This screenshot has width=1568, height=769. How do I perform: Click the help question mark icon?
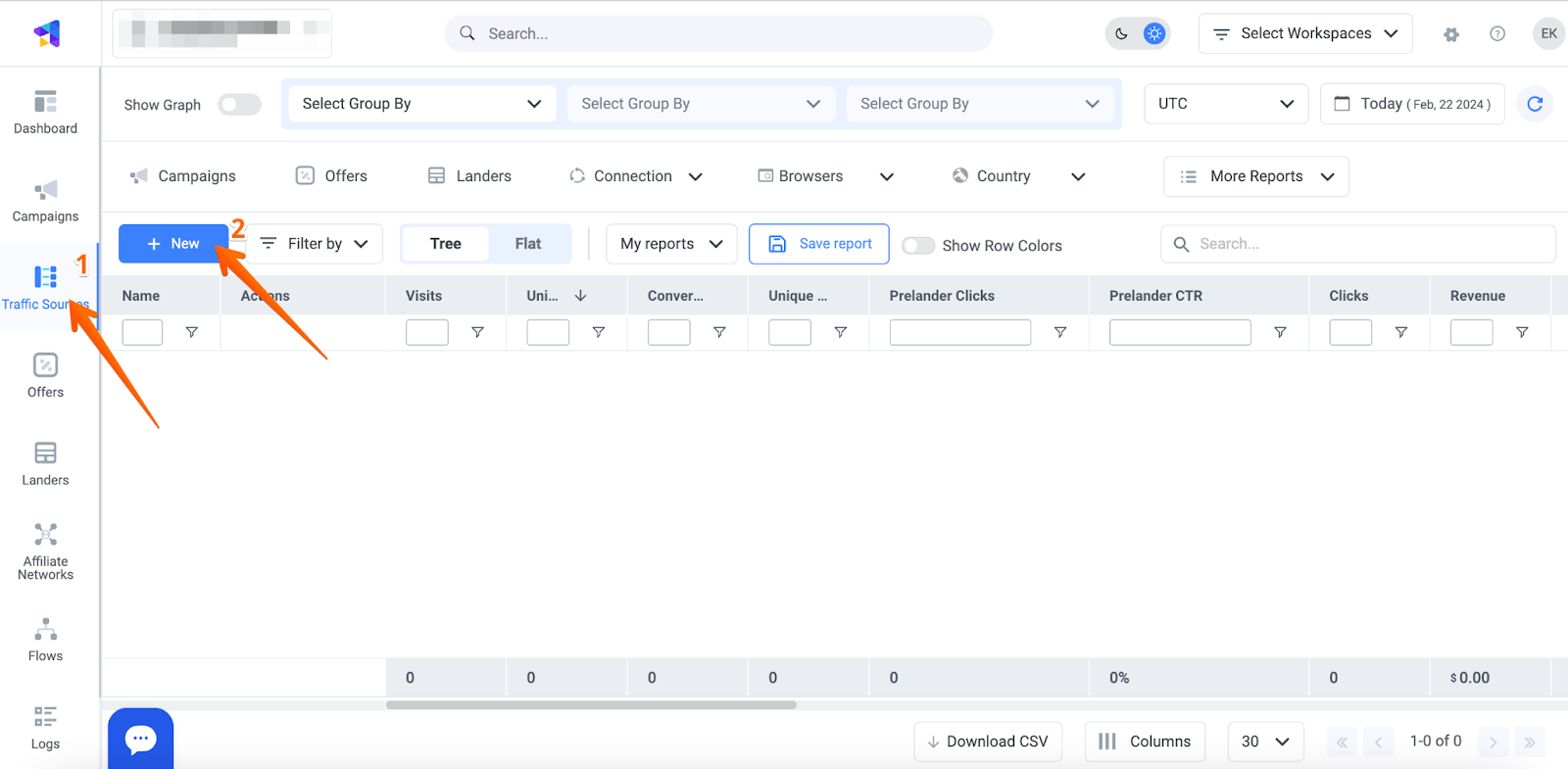pyautogui.click(x=1497, y=34)
